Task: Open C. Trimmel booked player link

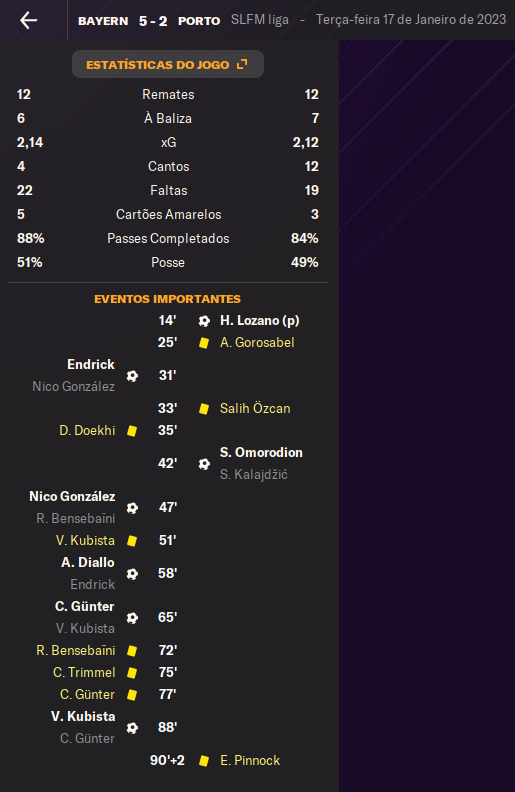Action: click(x=84, y=673)
